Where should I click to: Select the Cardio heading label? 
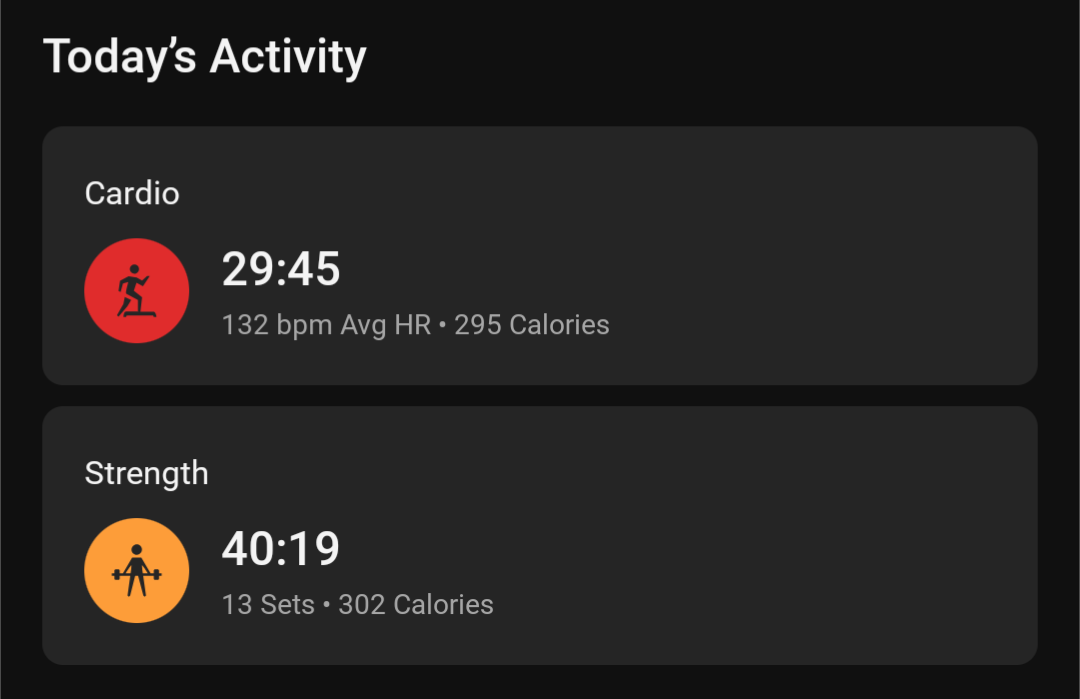132,194
